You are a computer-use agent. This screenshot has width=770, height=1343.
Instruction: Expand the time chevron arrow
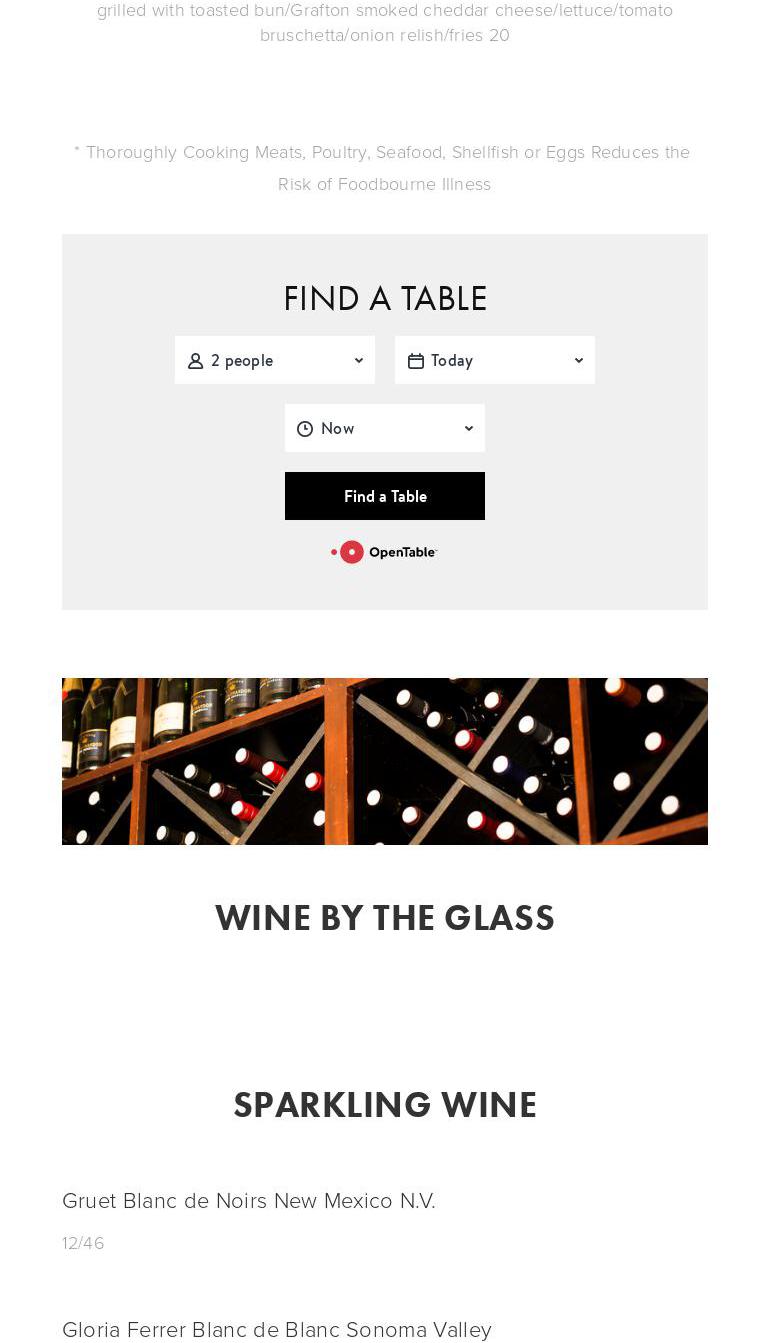(x=469, y=429)
